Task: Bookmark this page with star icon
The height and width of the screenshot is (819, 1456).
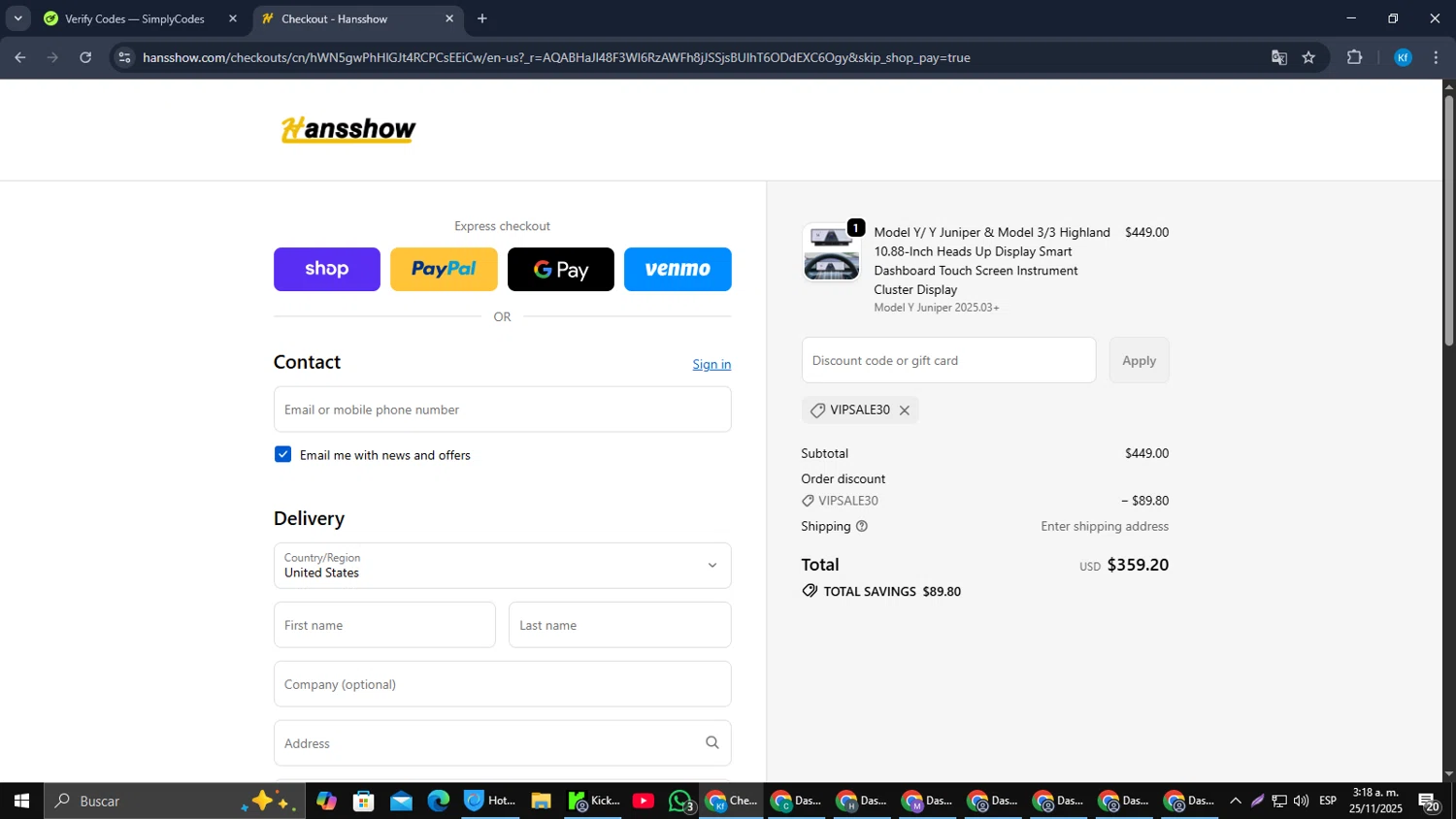Action: point(1308,57)
